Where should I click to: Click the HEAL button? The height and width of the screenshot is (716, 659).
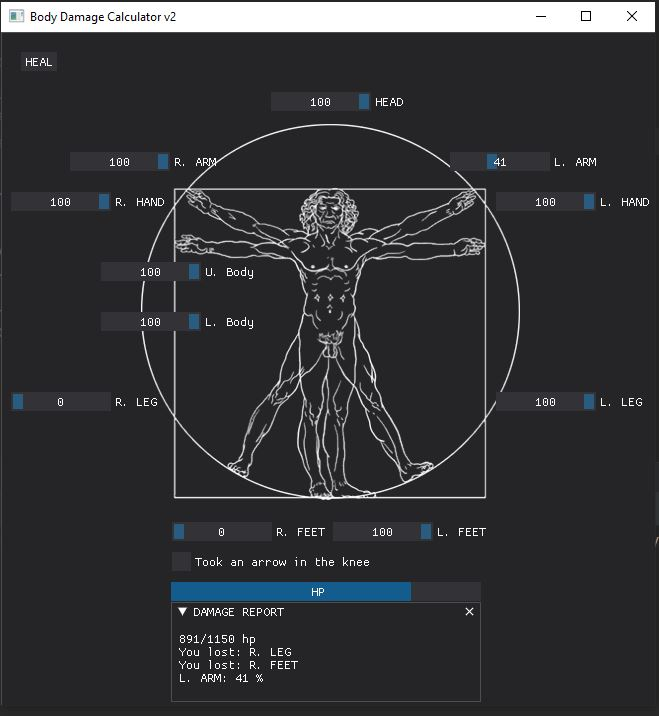click(38, 62)
